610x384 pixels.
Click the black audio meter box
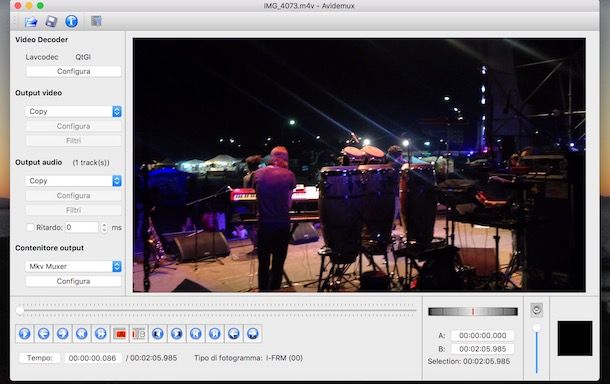coord(575,338)
